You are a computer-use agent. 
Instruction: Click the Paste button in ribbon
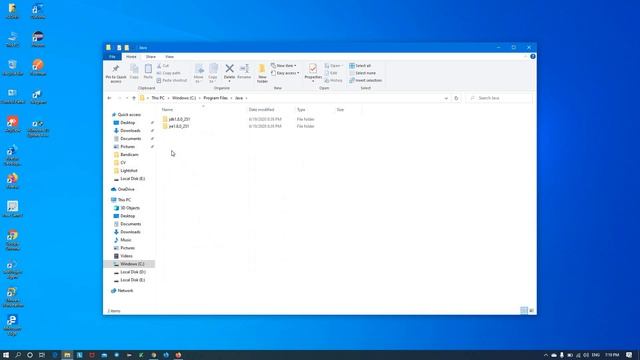click(148, 72)
